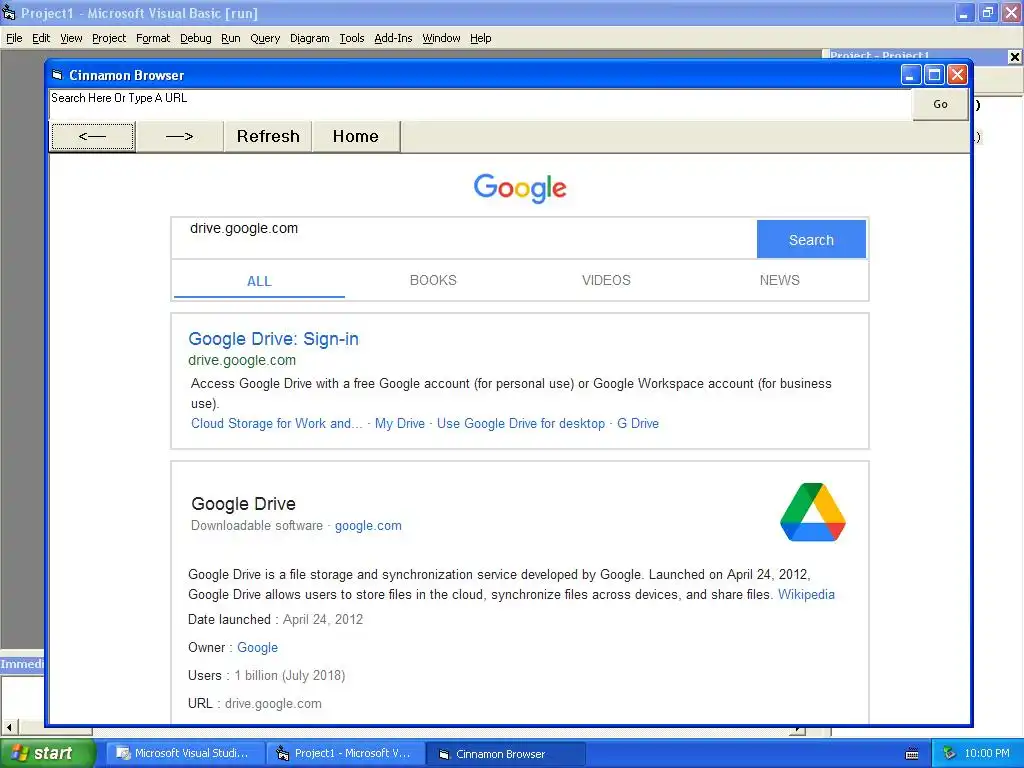The image size is (1024, 768).
Task: Open the Window menu
Action: [441, 39]
